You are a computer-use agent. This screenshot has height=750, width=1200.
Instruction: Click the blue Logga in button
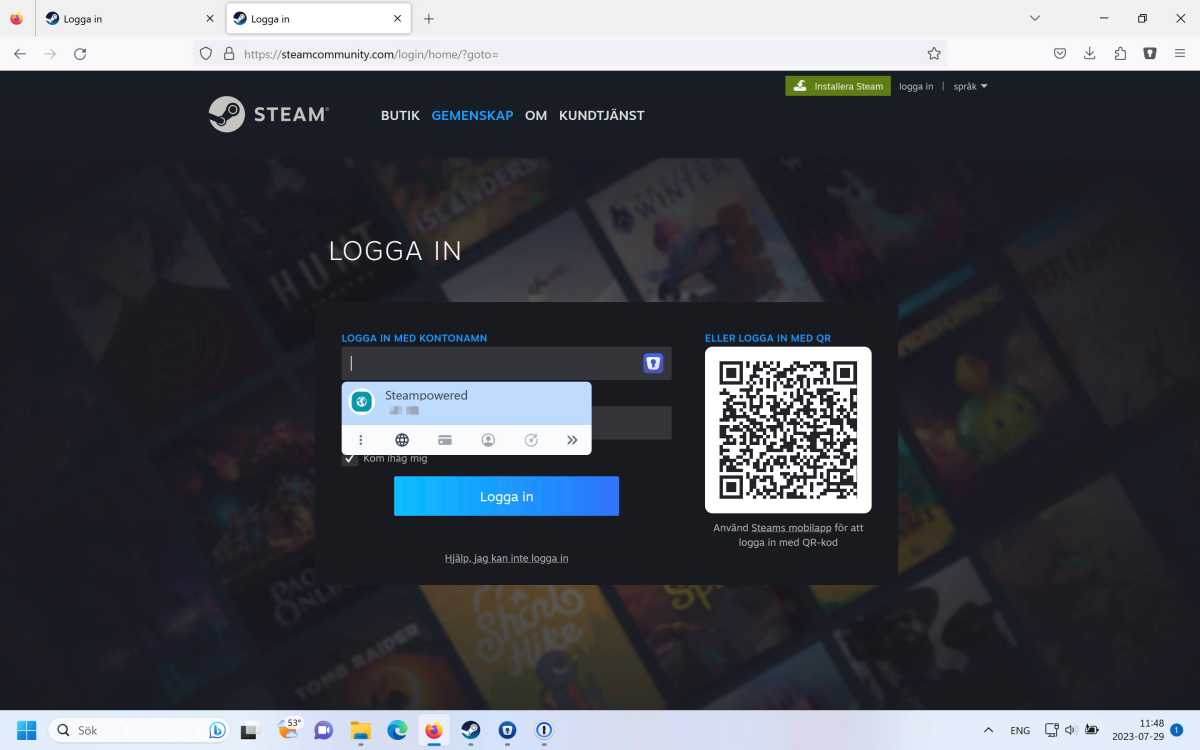(506, 496)
